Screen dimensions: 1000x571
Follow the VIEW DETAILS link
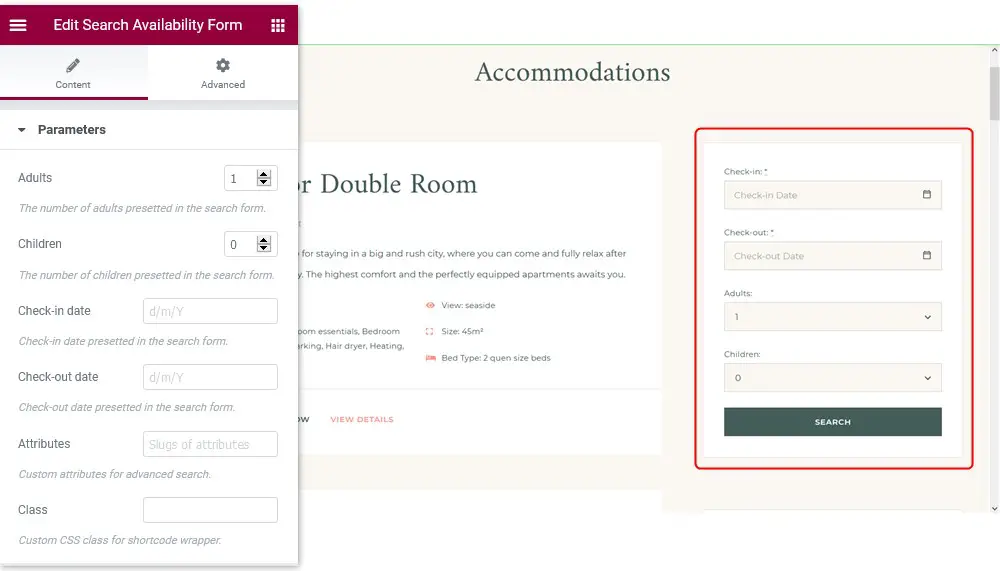coord(361,419)
